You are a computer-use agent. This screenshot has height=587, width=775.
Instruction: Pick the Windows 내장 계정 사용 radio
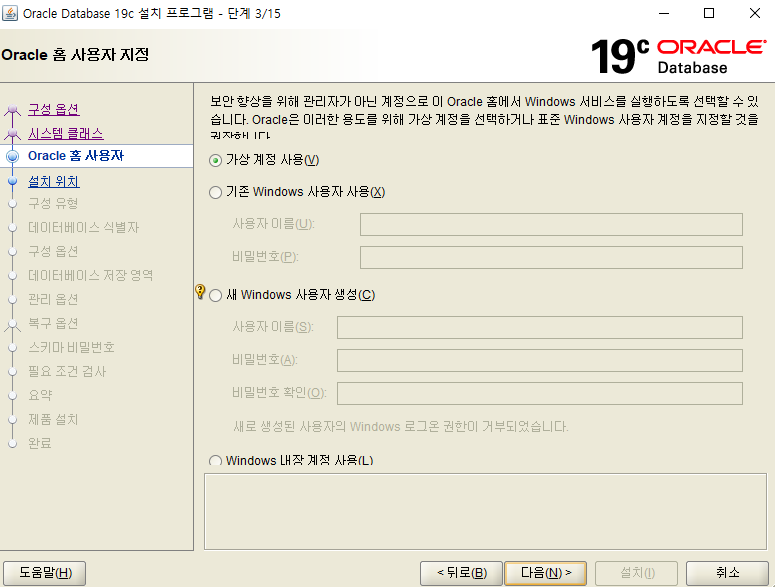click(215, 461)
